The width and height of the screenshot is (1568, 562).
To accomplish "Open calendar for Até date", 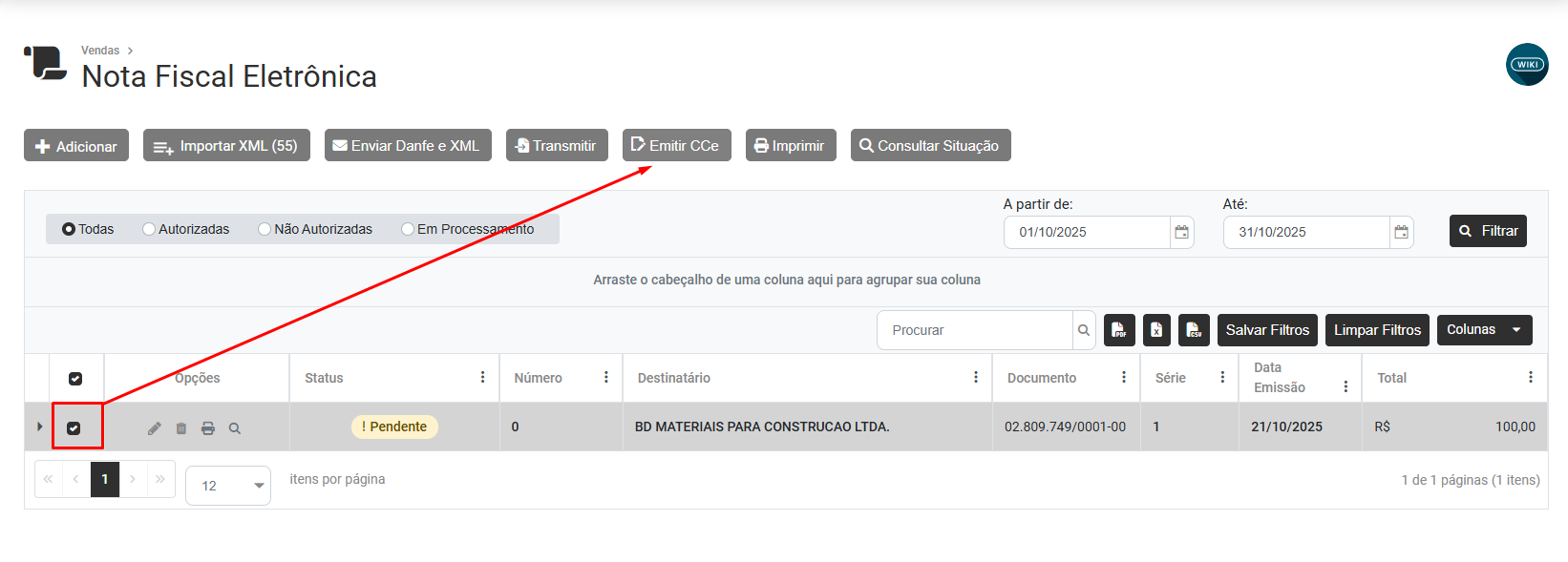I will pyautogui.click(x=1401, y=232).
